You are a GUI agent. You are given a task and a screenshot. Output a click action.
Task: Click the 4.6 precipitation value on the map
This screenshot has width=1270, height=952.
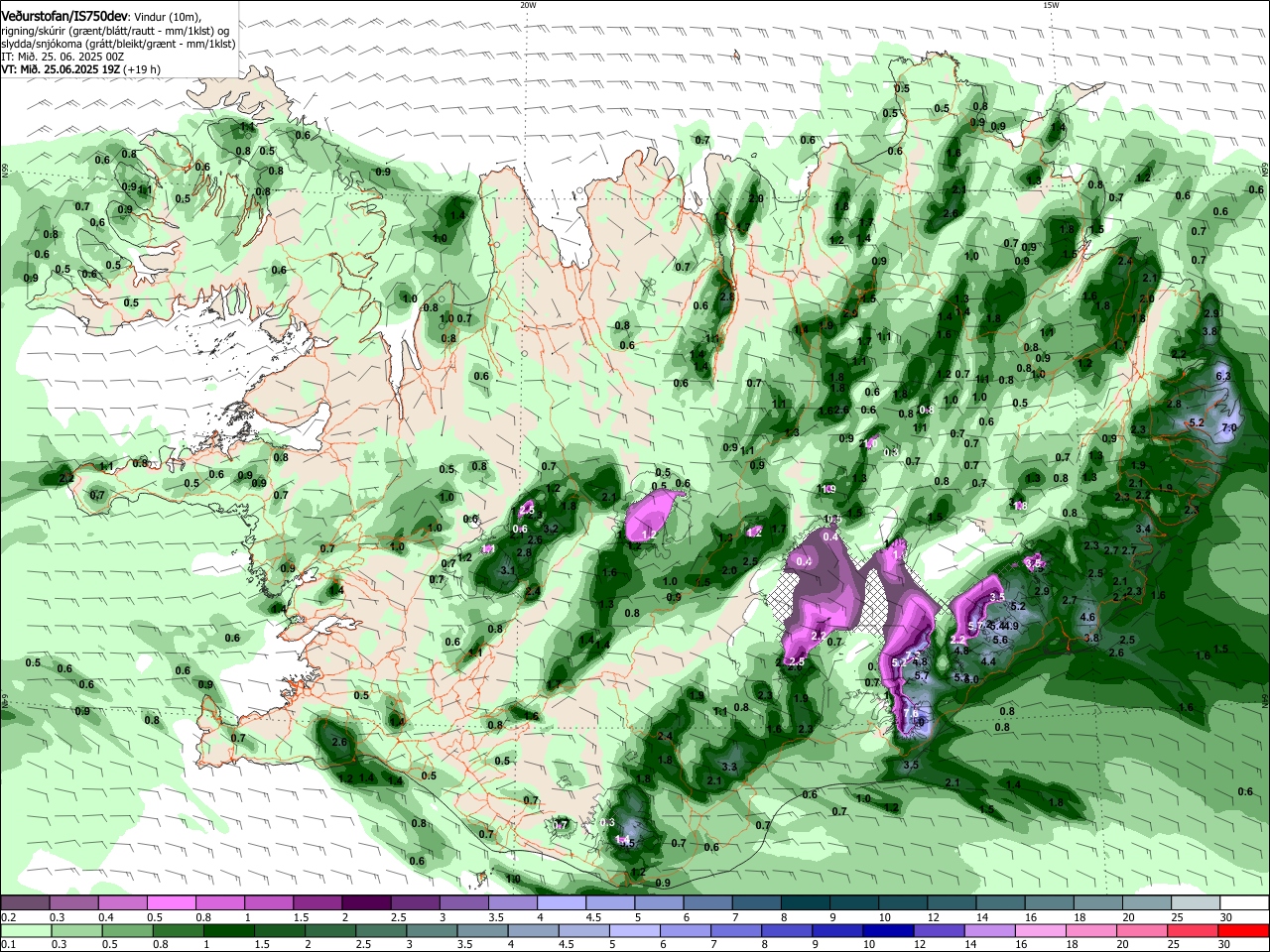(1087, 617)
